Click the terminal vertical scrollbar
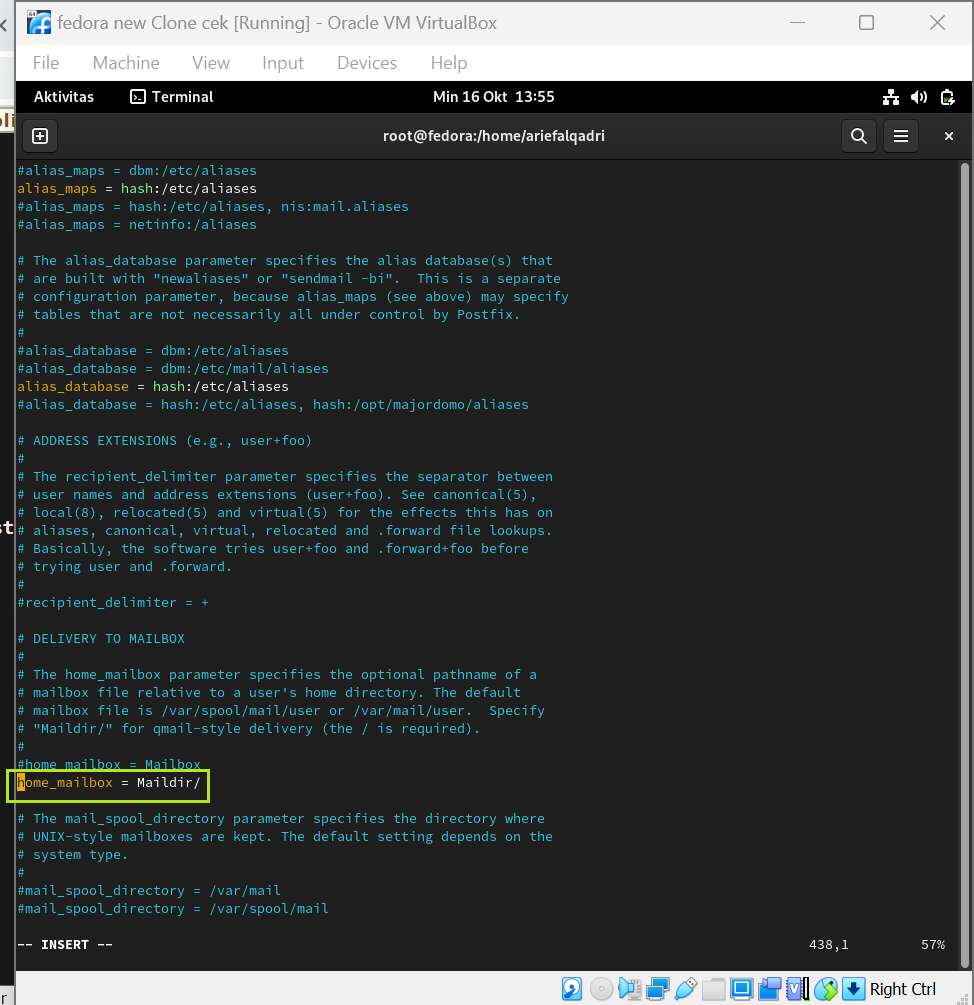This screenshot has width=974, height=1005. (x=964, y=564)
